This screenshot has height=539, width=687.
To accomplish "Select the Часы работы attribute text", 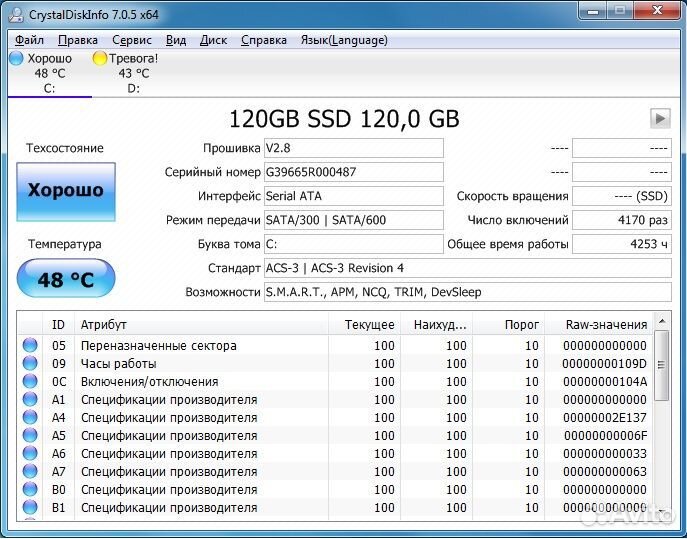I will pos(119,364).
